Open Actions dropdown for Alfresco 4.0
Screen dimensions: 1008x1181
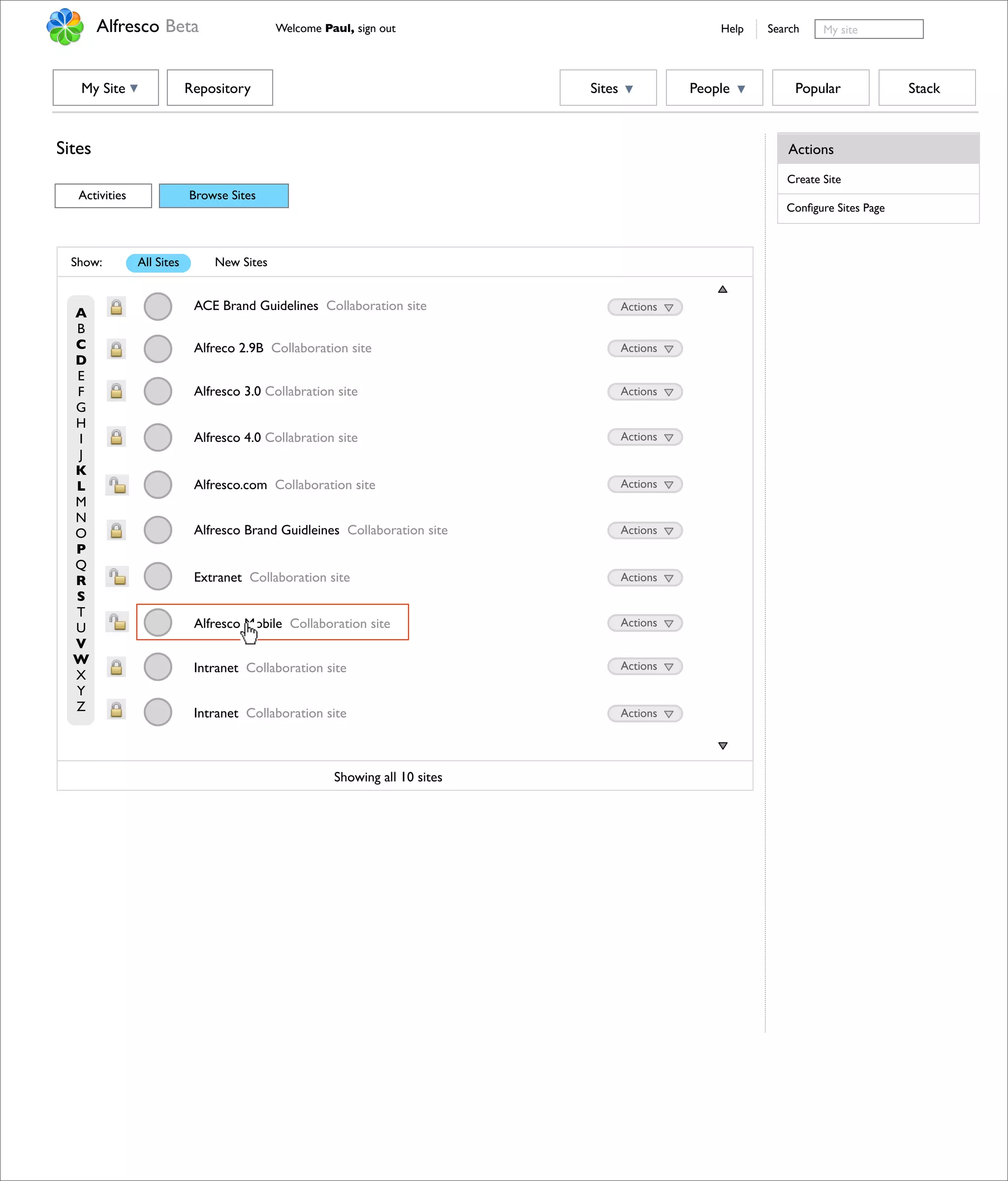point(645,437)
